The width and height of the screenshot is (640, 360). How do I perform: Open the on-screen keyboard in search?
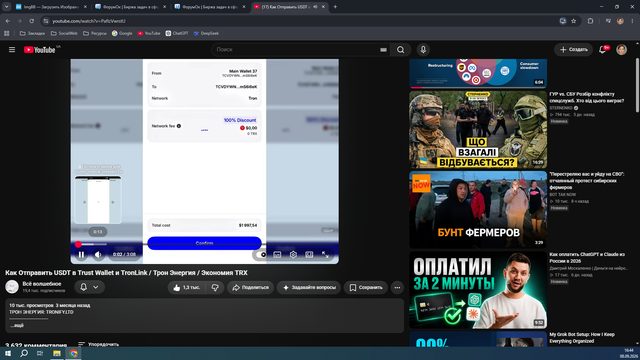click(x=383, y=50)
